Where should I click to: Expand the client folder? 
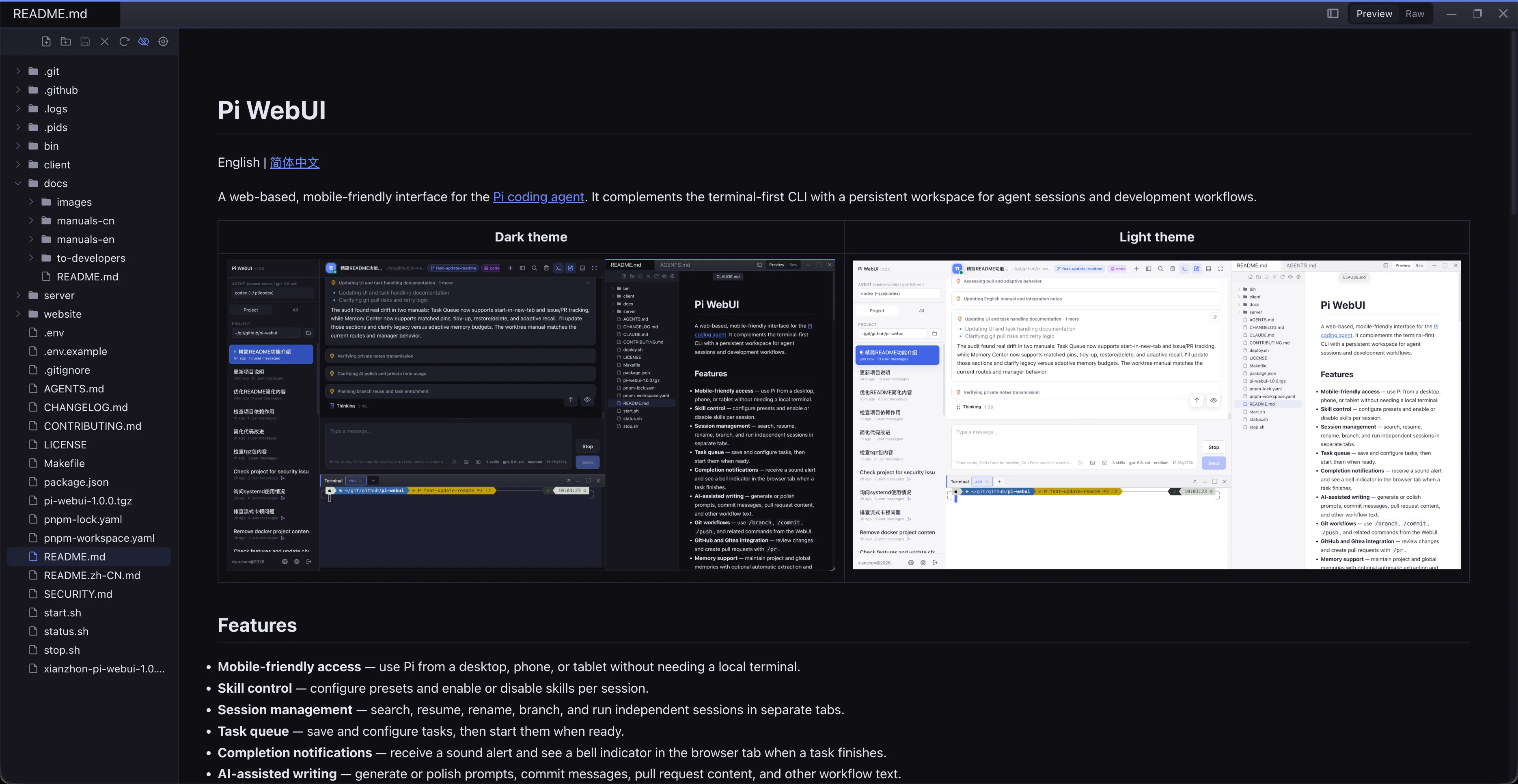(x=18, y=164)
